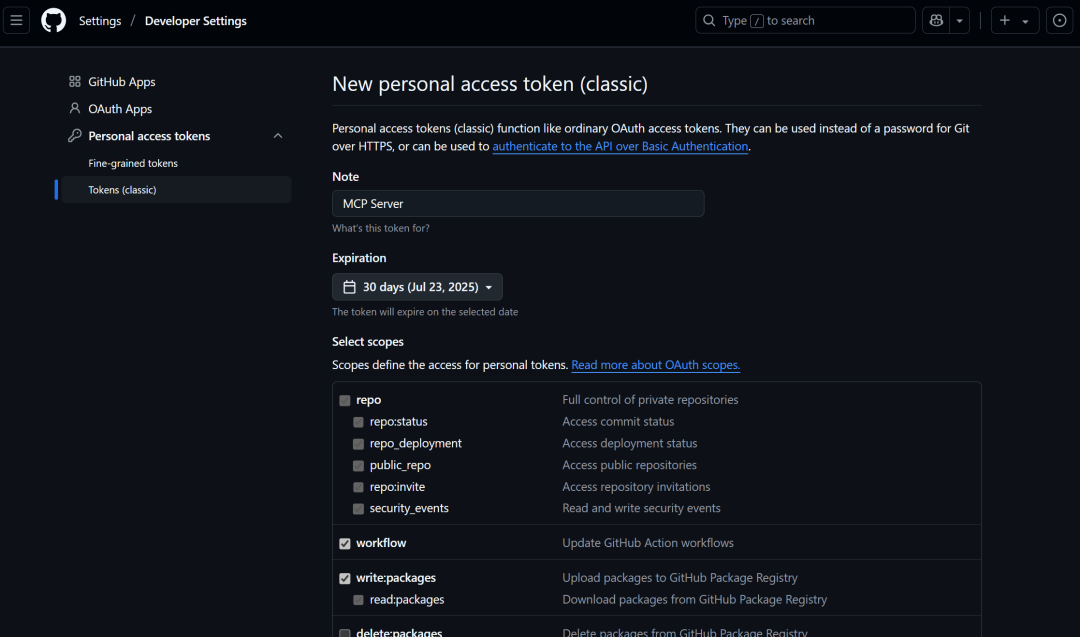Viewport: 1080px width, 637px height.
Task: Click the plus create-new icon
Action: [x=1005, y=20]
